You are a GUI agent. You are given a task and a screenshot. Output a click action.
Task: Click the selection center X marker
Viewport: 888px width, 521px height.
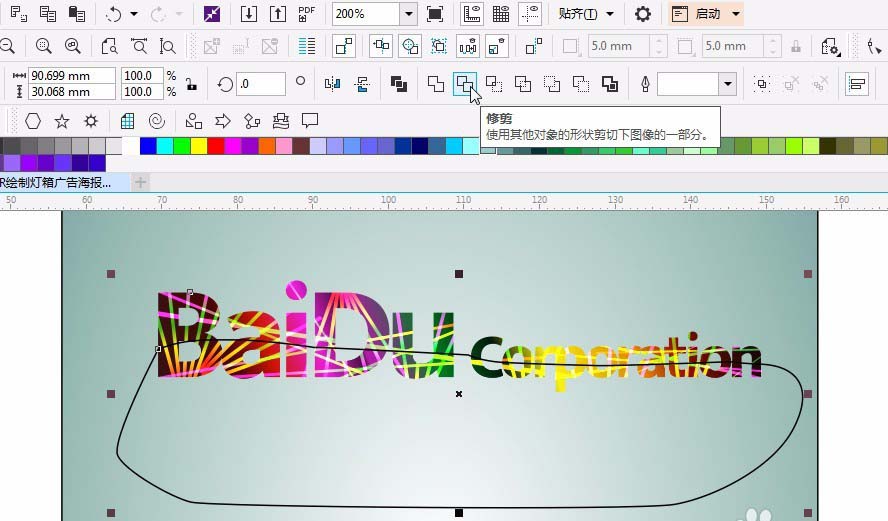point(459,394)
